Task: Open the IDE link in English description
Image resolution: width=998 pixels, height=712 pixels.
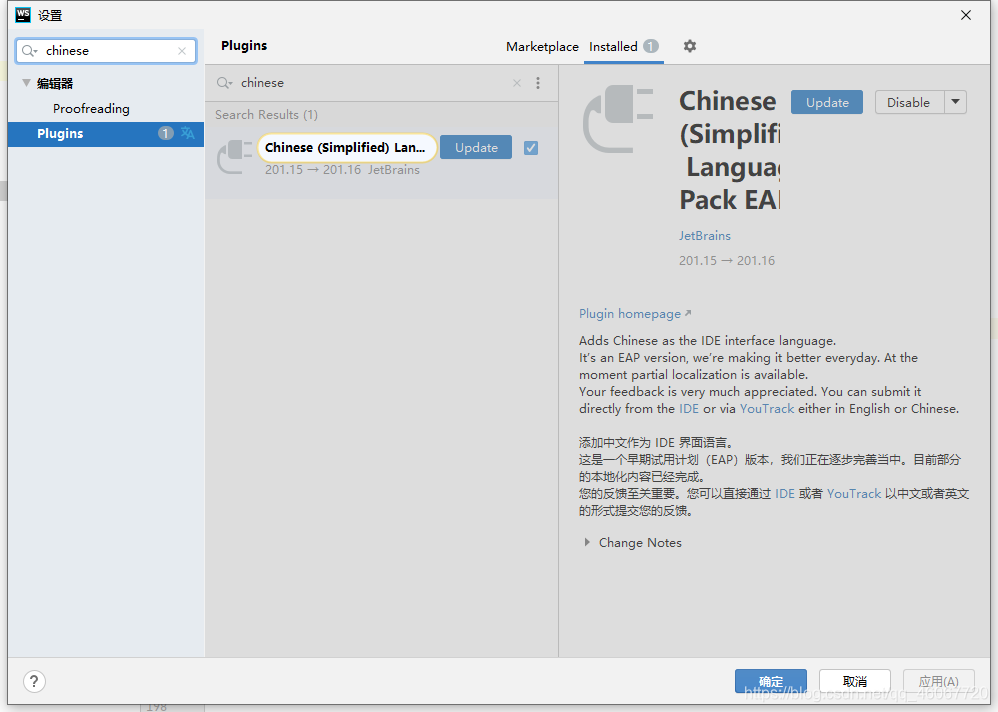Action: tap(689, 408)
